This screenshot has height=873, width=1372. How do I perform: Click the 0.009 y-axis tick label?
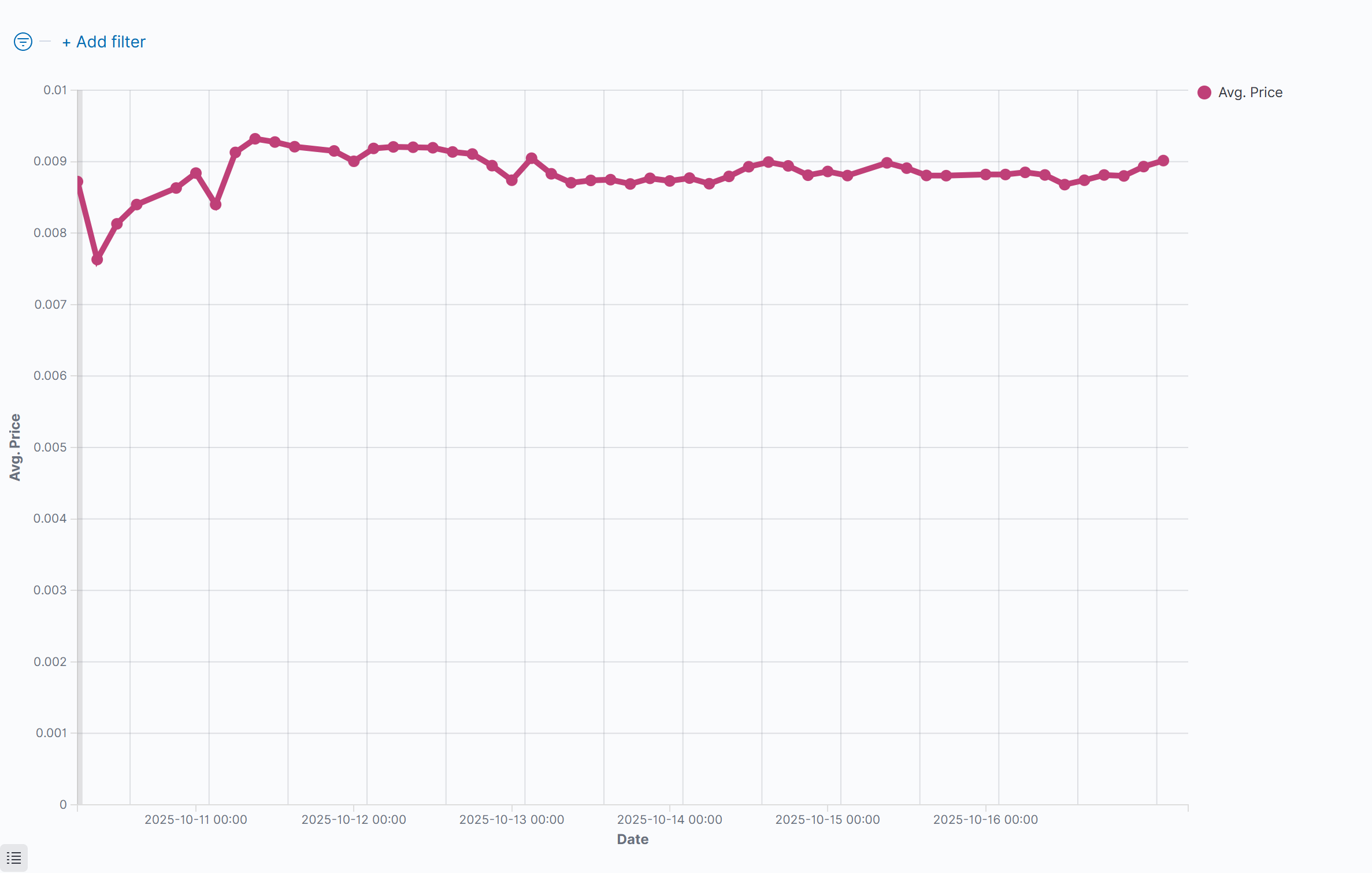50,161
